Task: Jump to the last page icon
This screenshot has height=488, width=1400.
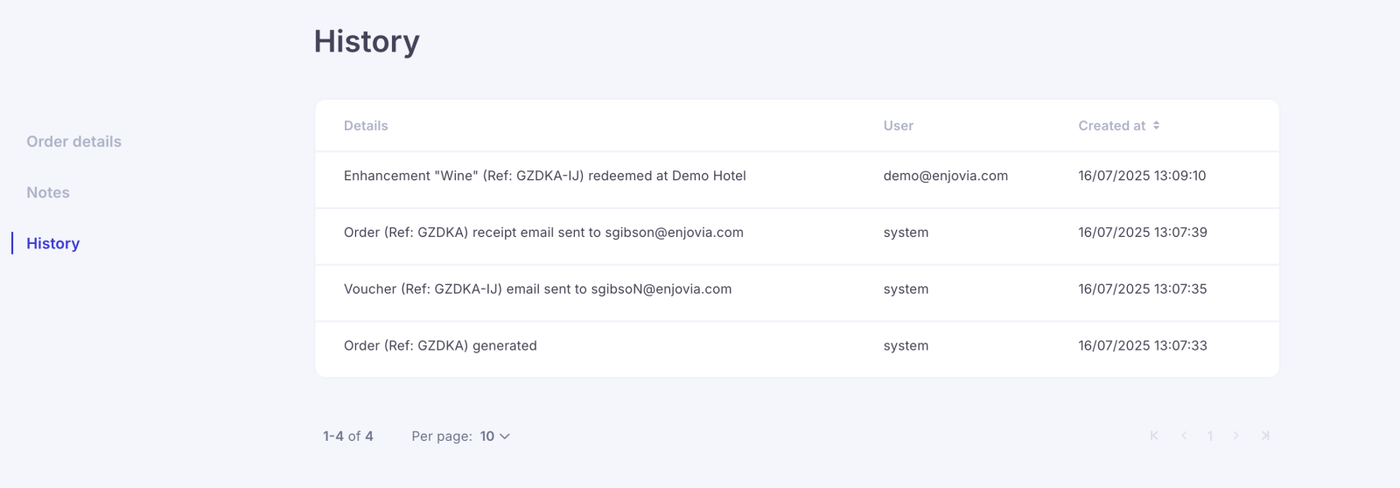Action: click(1266, 436)
